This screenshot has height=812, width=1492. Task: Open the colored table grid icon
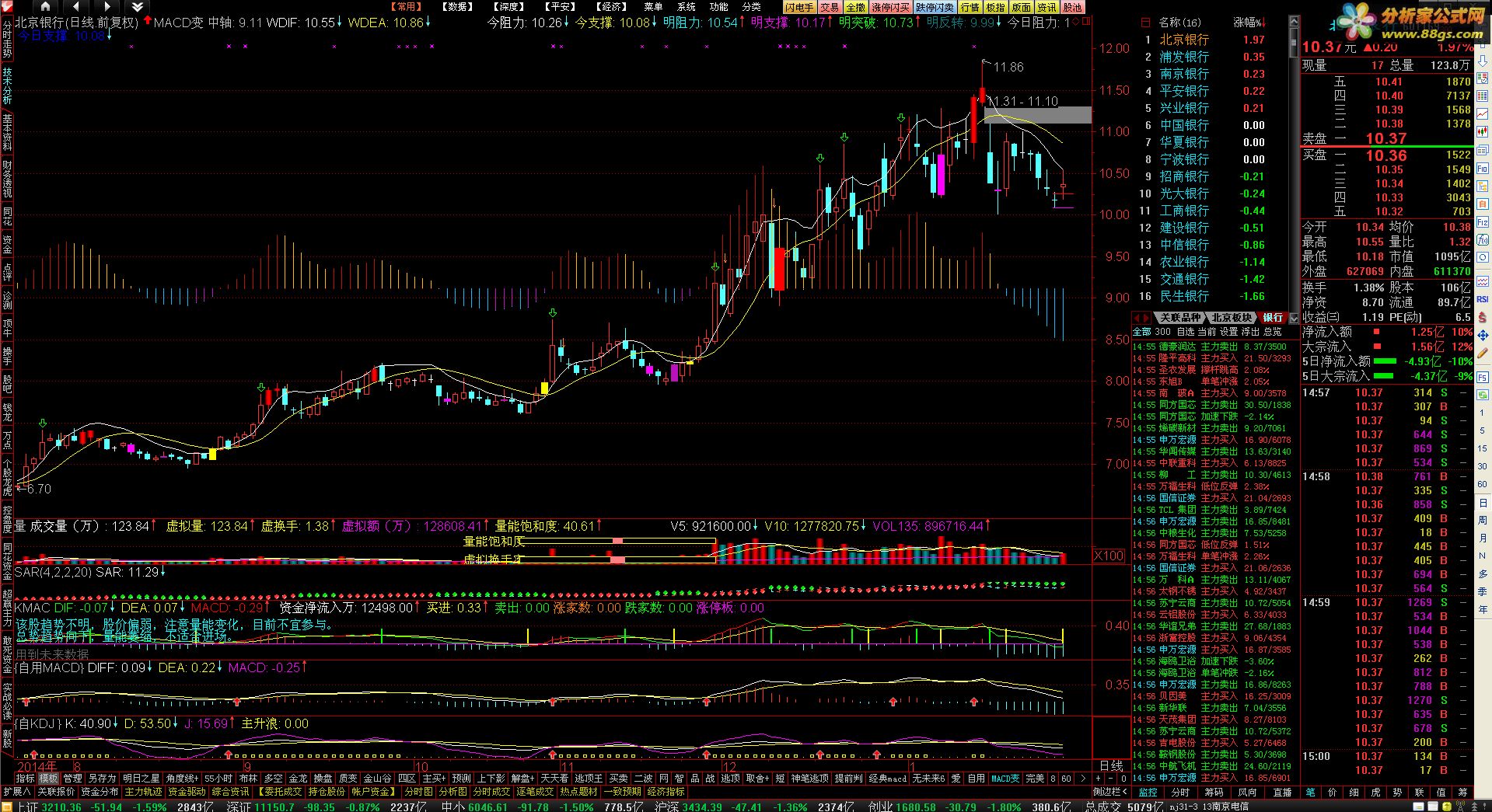(x=1483, y=98)
